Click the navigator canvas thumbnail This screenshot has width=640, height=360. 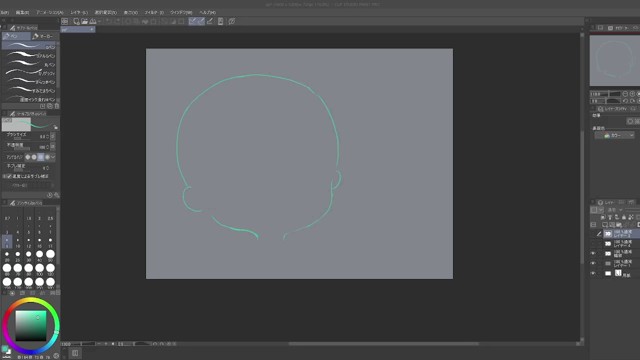[x=615, y=60]
